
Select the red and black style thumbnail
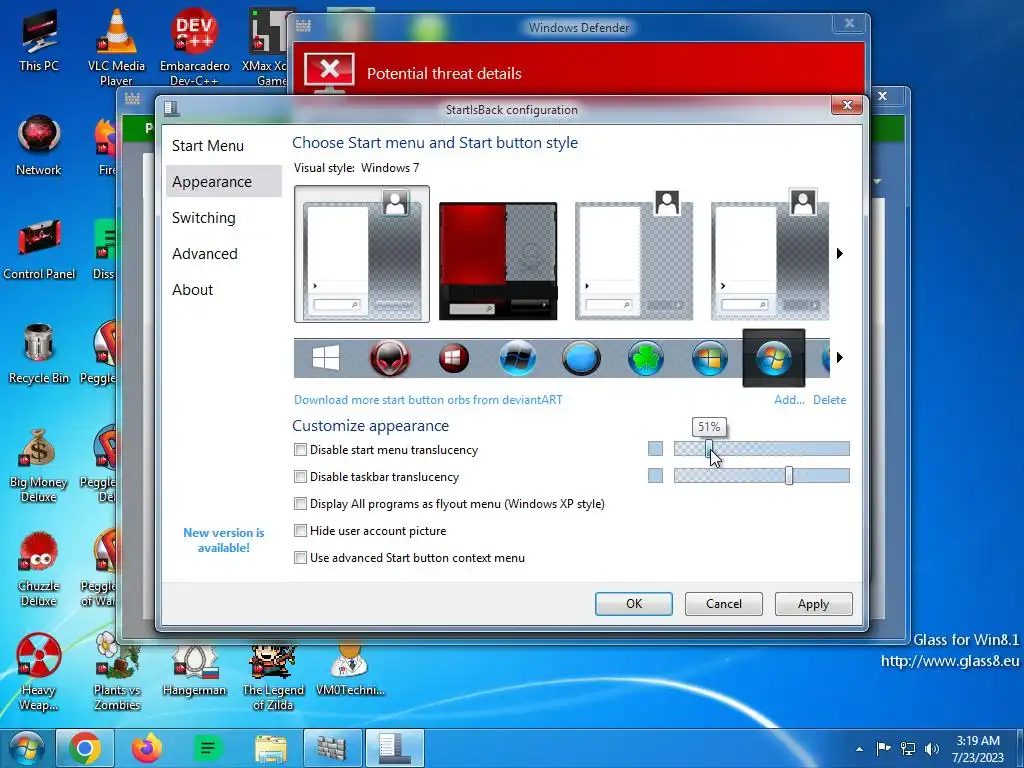click(498, 261)
